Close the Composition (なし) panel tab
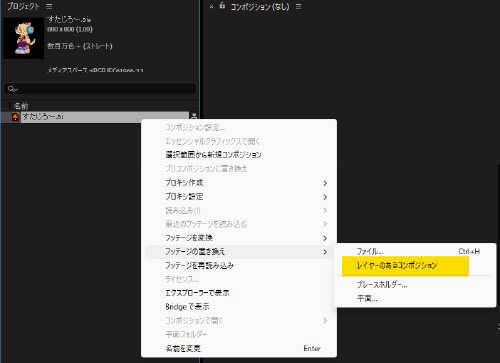The image size is (500, 363). coord(211,7)
